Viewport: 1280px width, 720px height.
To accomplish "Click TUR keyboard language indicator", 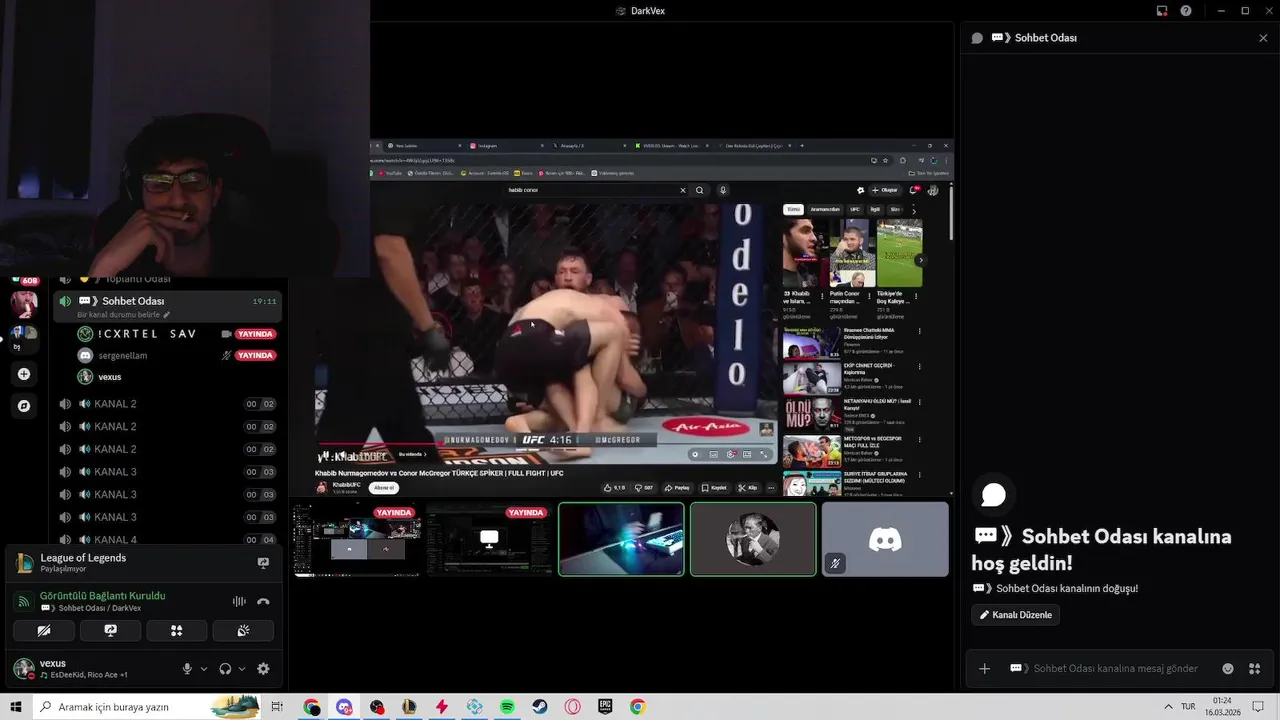I will (1188, 707).
